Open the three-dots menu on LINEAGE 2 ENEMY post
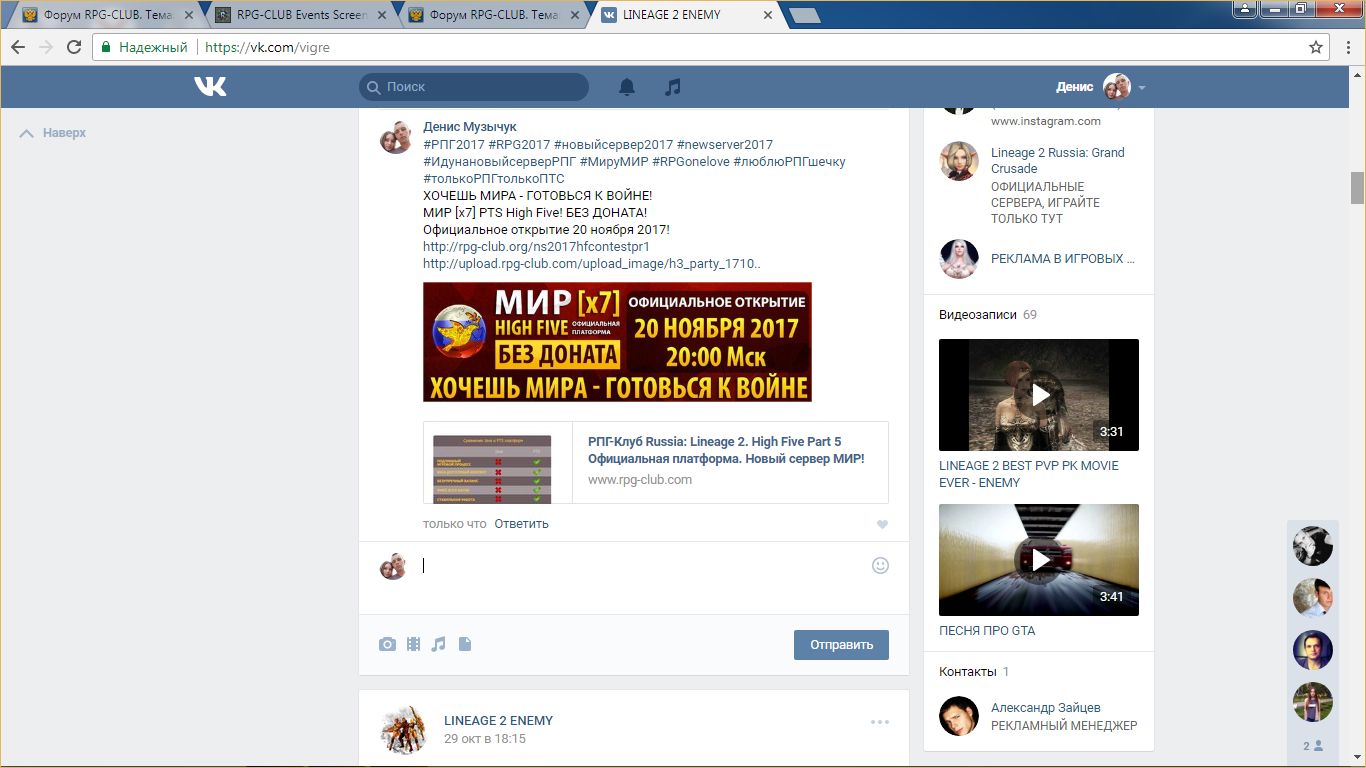 click(x=879, y=722)
